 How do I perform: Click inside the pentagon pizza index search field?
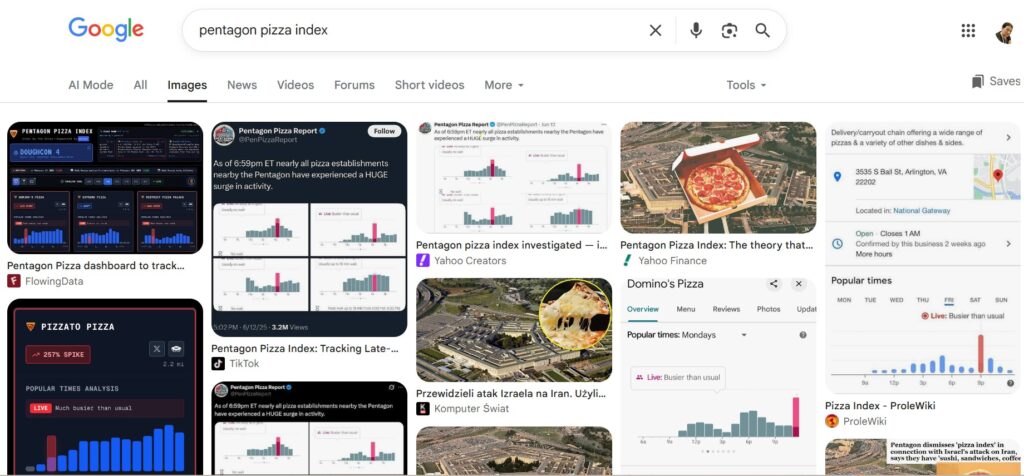[418, 30]
